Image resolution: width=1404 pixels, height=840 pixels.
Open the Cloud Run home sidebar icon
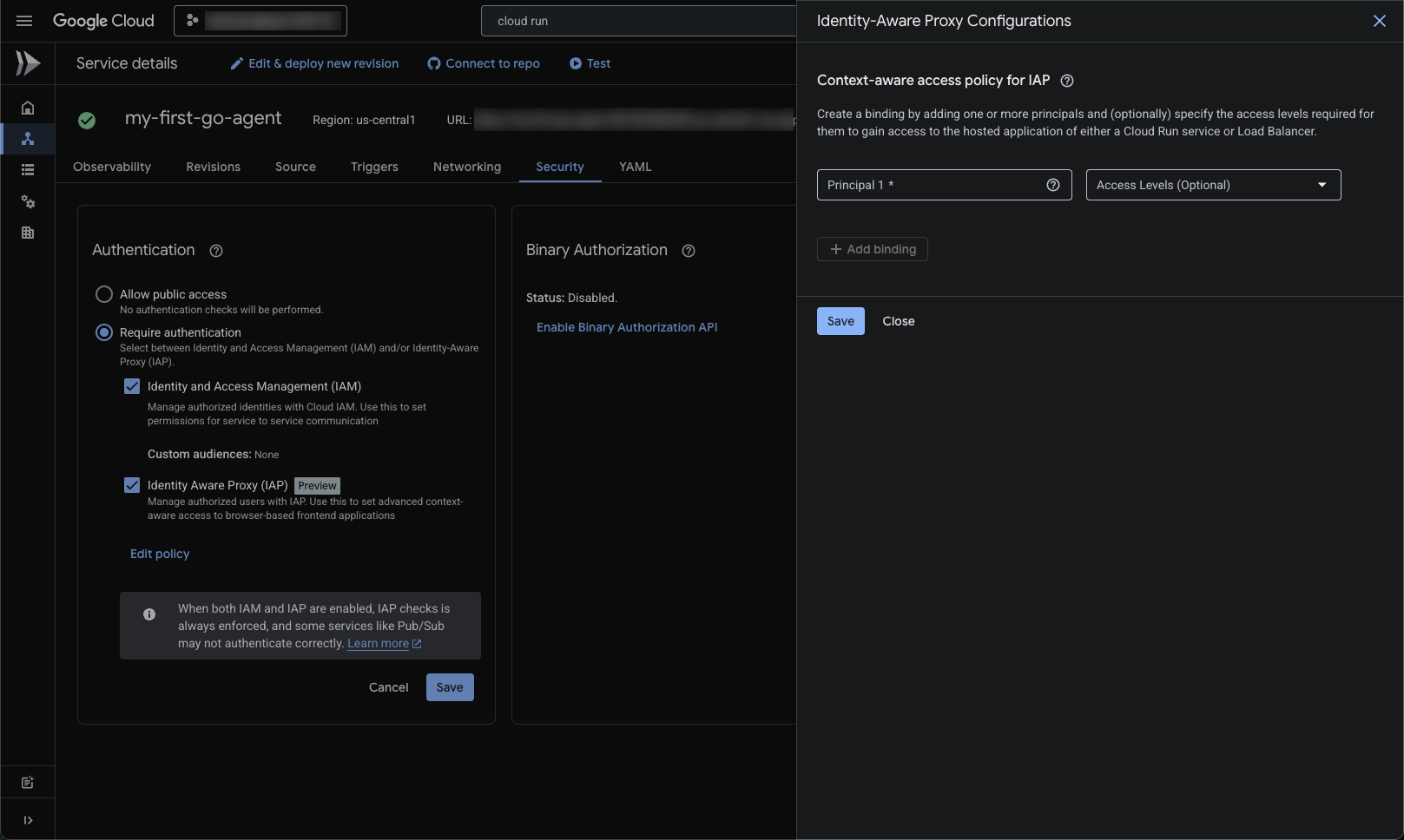tap(27, 107)
